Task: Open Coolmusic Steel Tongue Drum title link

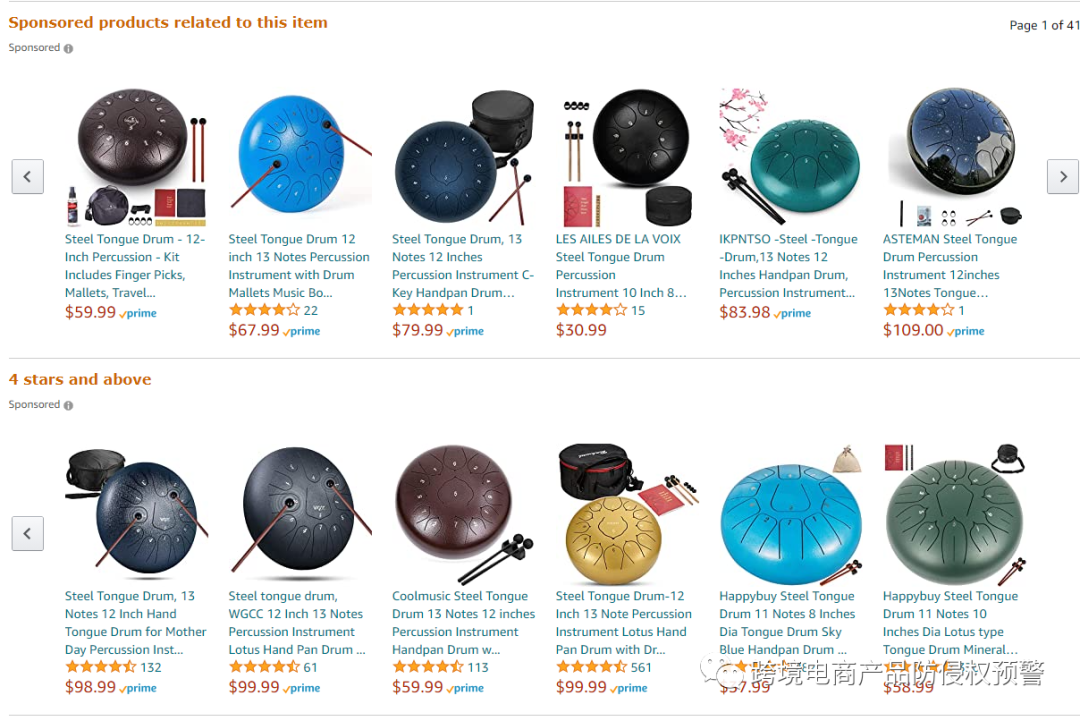Action: point(464,623)
